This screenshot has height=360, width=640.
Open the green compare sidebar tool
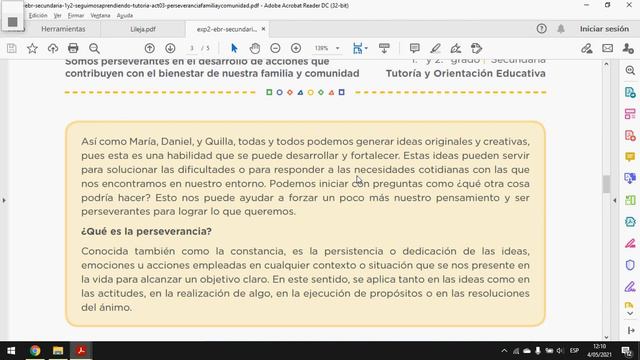click(x=630, y=200)
